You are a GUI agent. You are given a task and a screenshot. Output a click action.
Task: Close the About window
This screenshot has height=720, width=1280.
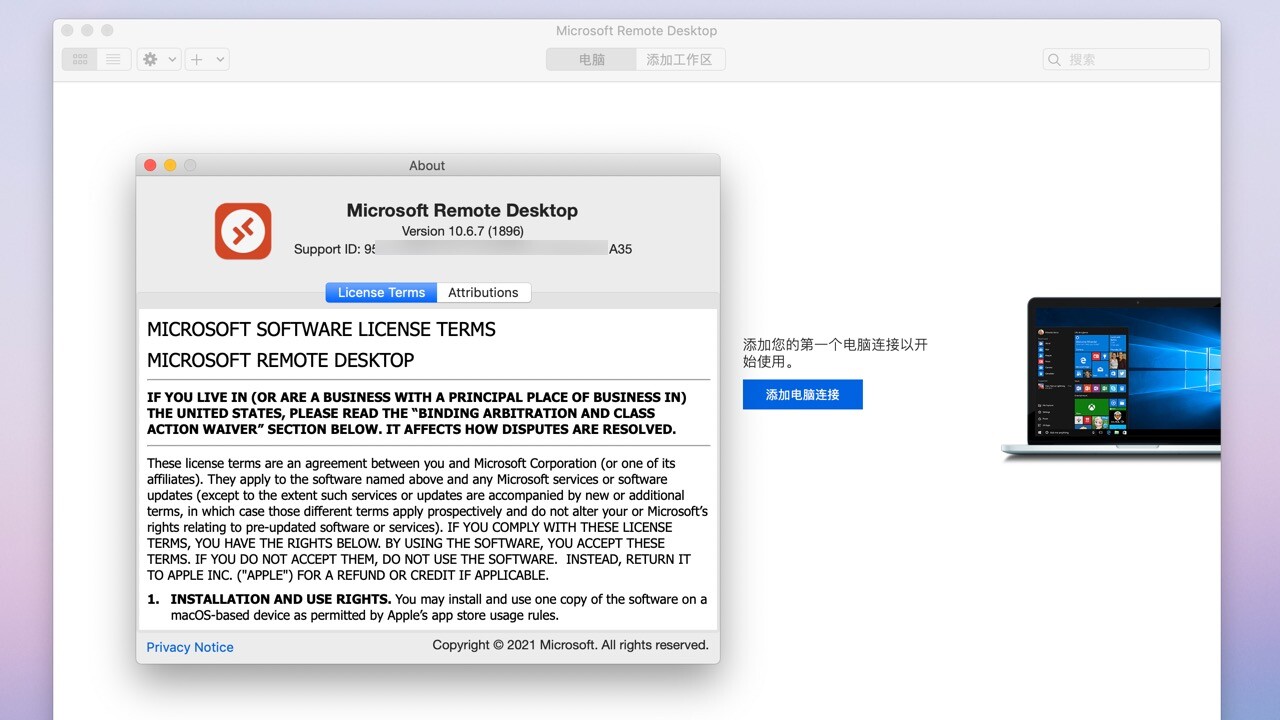click(151, 165)
